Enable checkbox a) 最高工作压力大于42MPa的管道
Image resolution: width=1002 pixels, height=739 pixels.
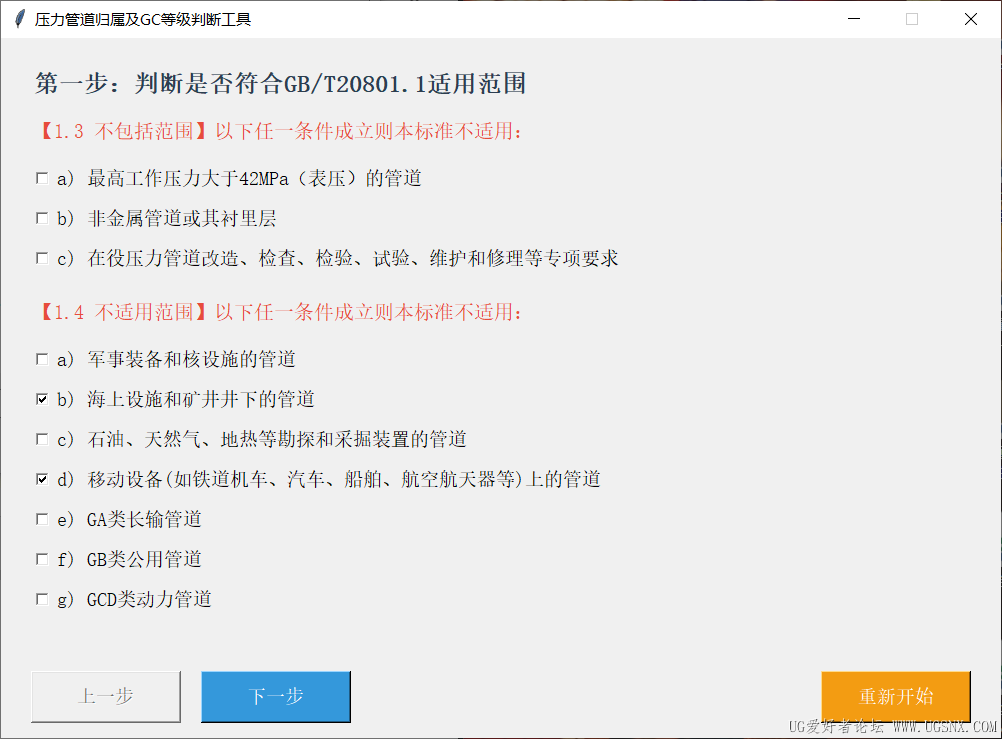pyautogui.click(x=42, y=178)
